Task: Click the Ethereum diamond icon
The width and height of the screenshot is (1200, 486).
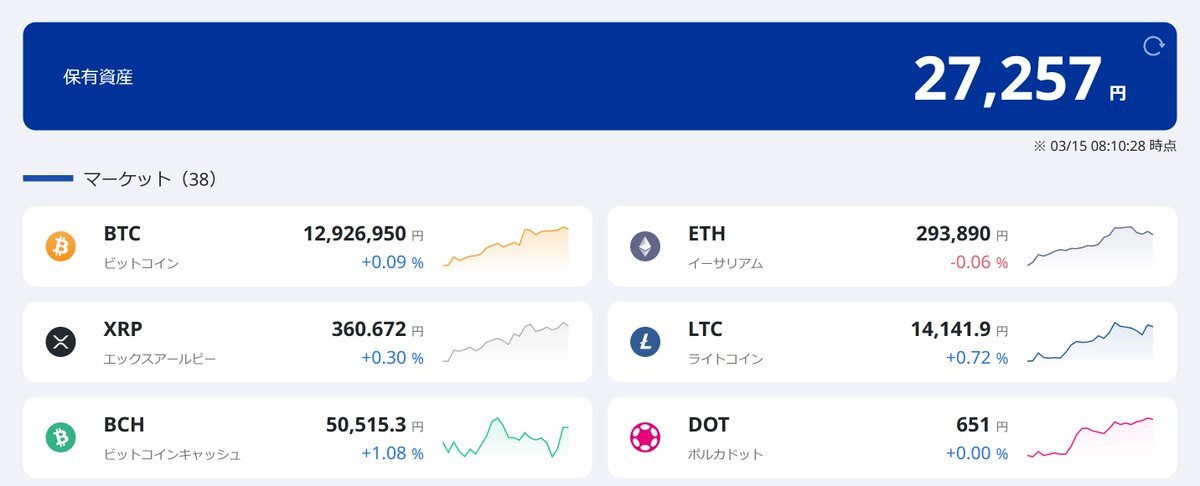Action: coord(645,246)
